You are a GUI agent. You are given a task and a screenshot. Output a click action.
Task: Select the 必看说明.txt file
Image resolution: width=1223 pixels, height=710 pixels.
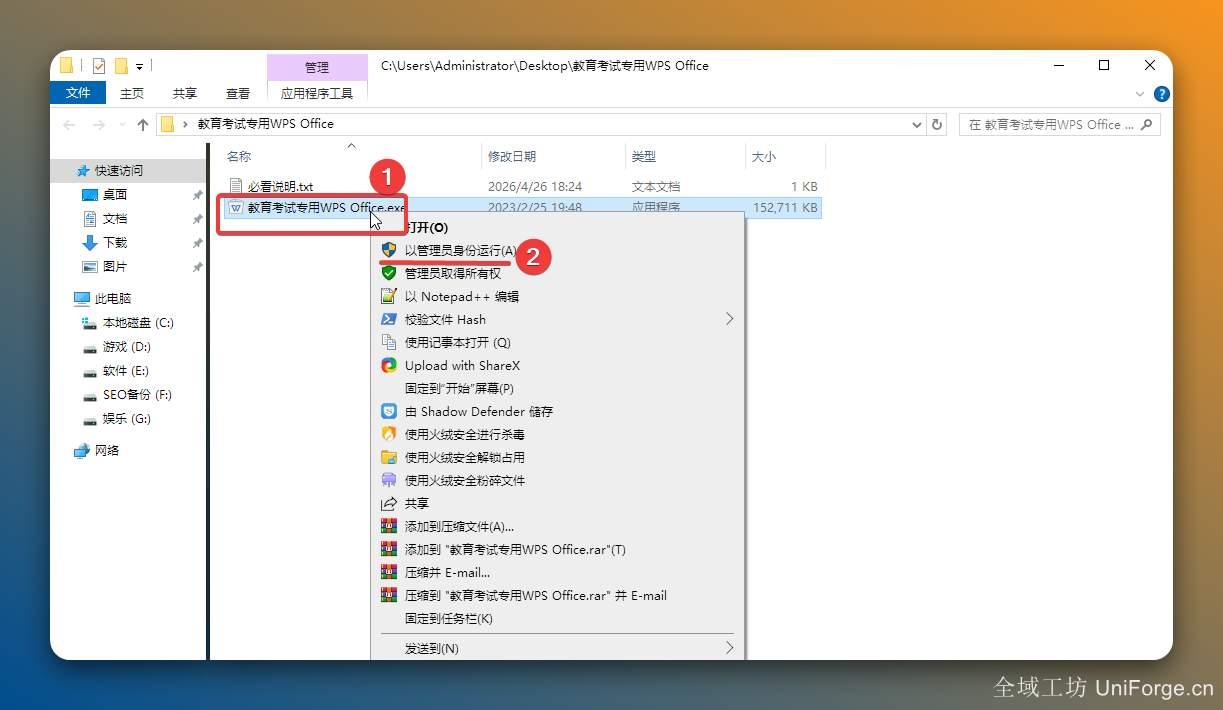(x=280, y=186)
